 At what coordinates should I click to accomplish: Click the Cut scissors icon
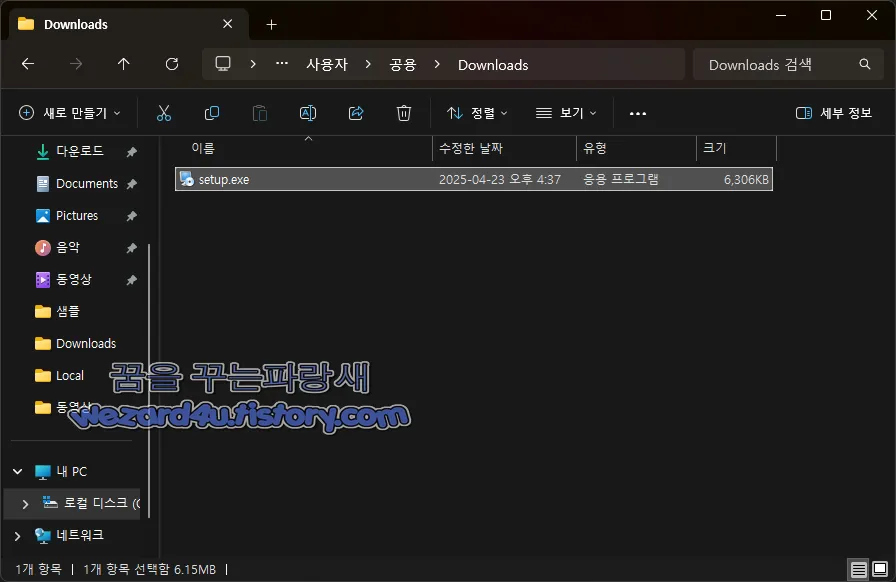164,113
